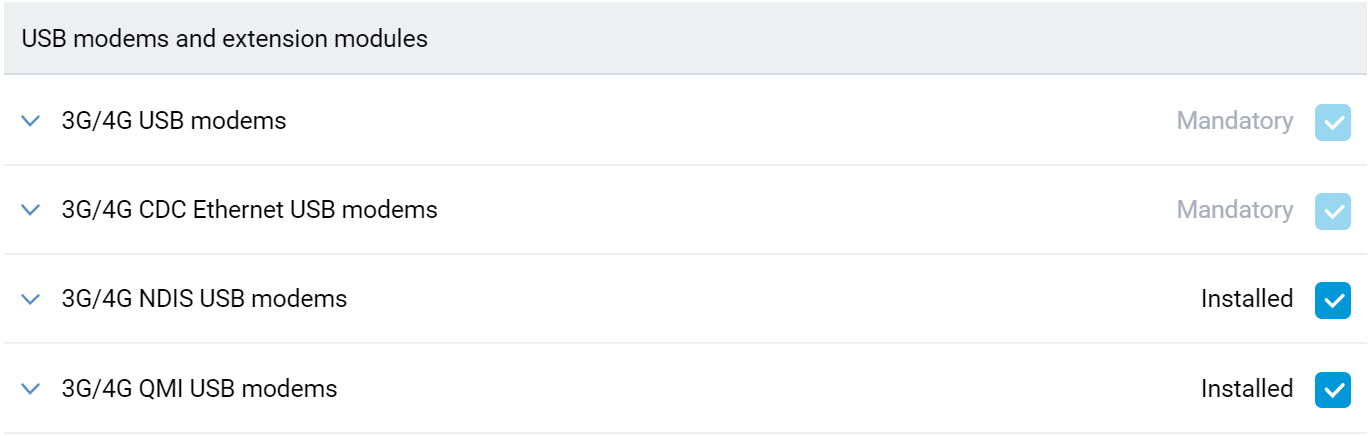Expand the 3G/4G USB modems chevron

(x=31, y=121)
